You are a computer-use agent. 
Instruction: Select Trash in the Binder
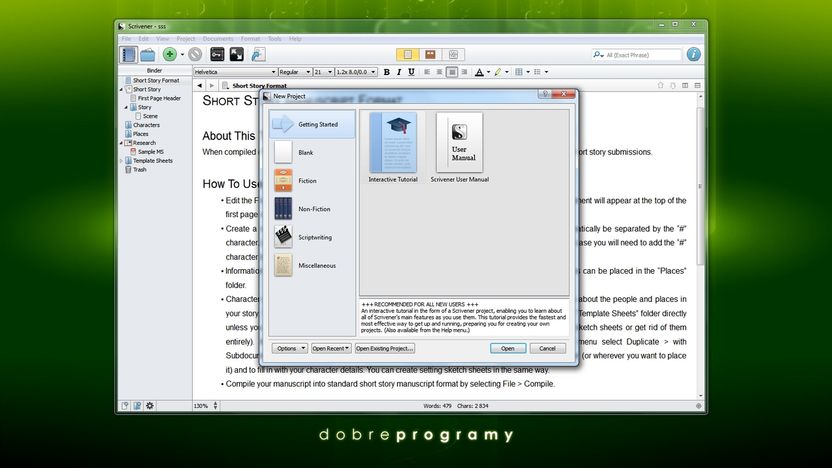pos(140,170)
